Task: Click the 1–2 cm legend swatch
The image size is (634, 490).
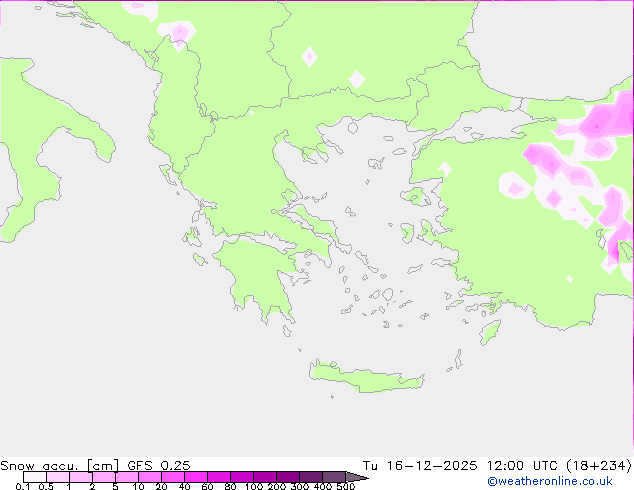Action: [80, 477]
